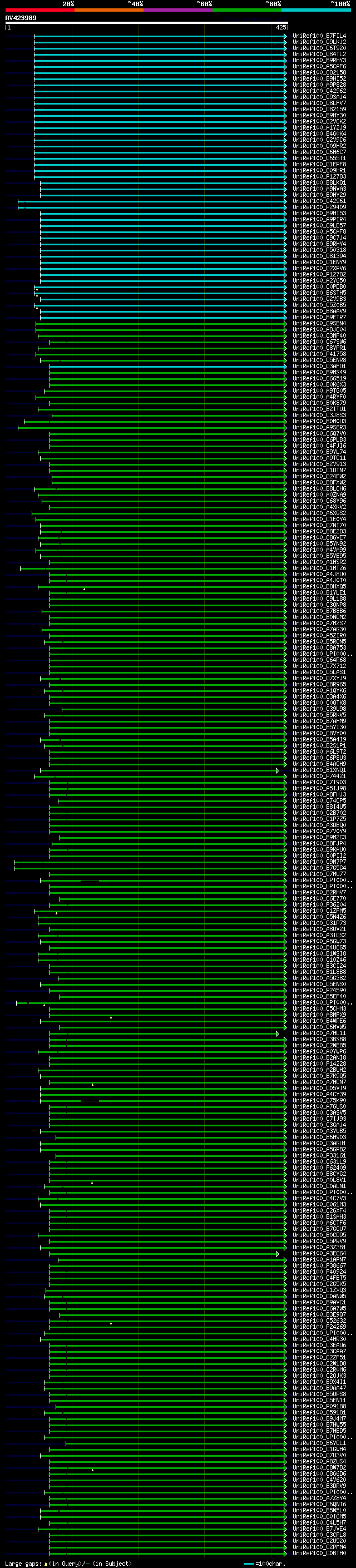Select the UniRef100_A1Y2J9 label
Screen dimensions: 356x1568
(319, 127)
